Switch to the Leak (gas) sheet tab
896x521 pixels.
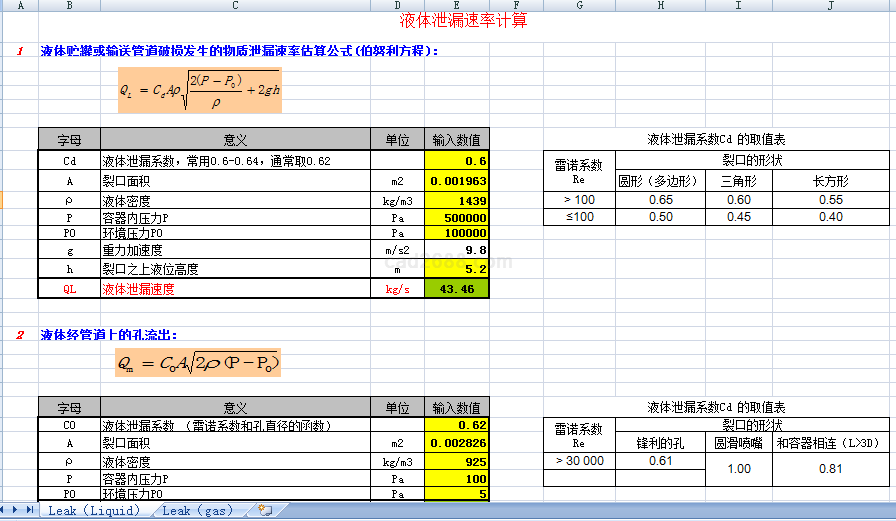pyautogui.click(x=197, y=510)
